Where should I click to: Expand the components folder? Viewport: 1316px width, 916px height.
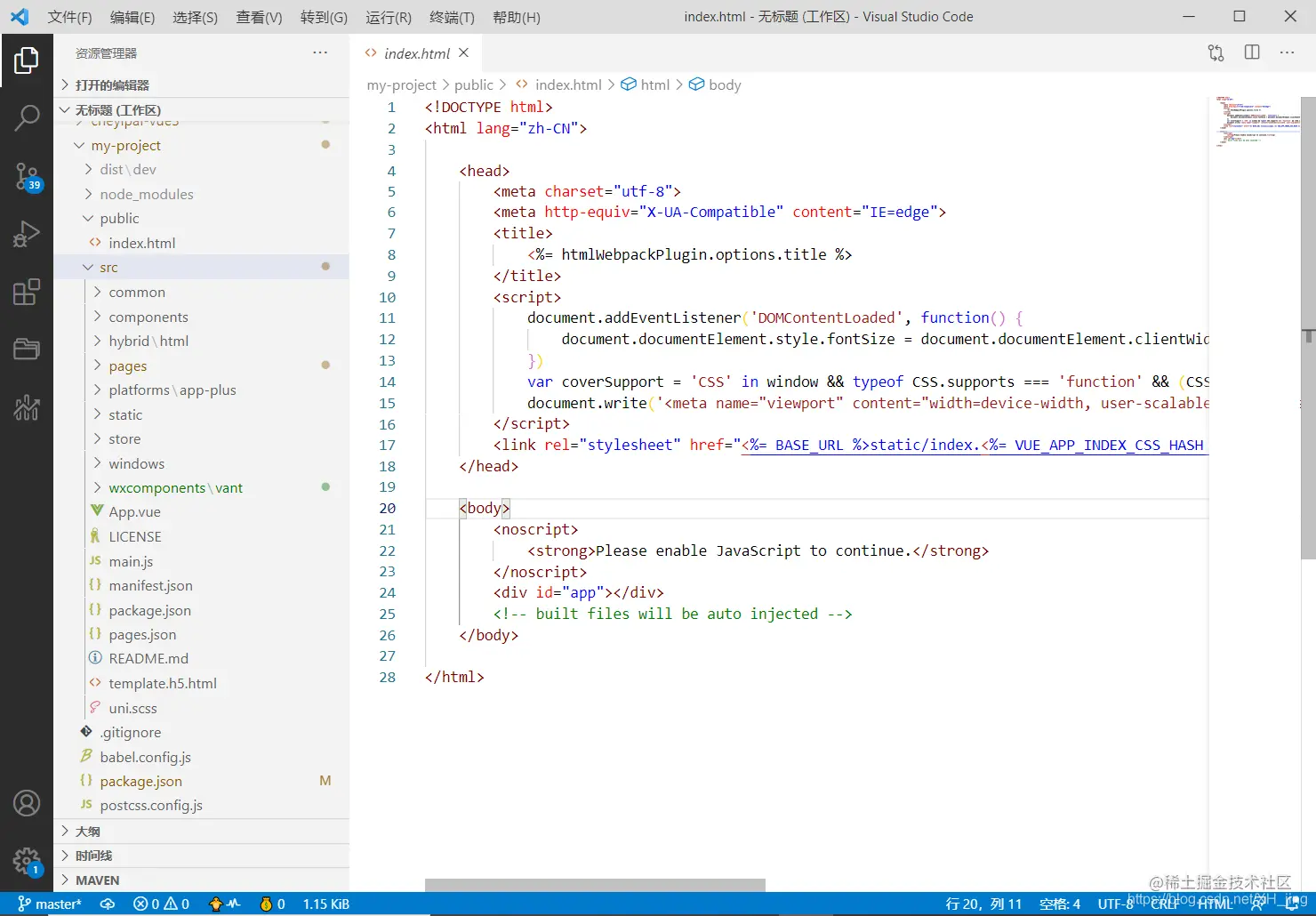click(x=201, y=317)
